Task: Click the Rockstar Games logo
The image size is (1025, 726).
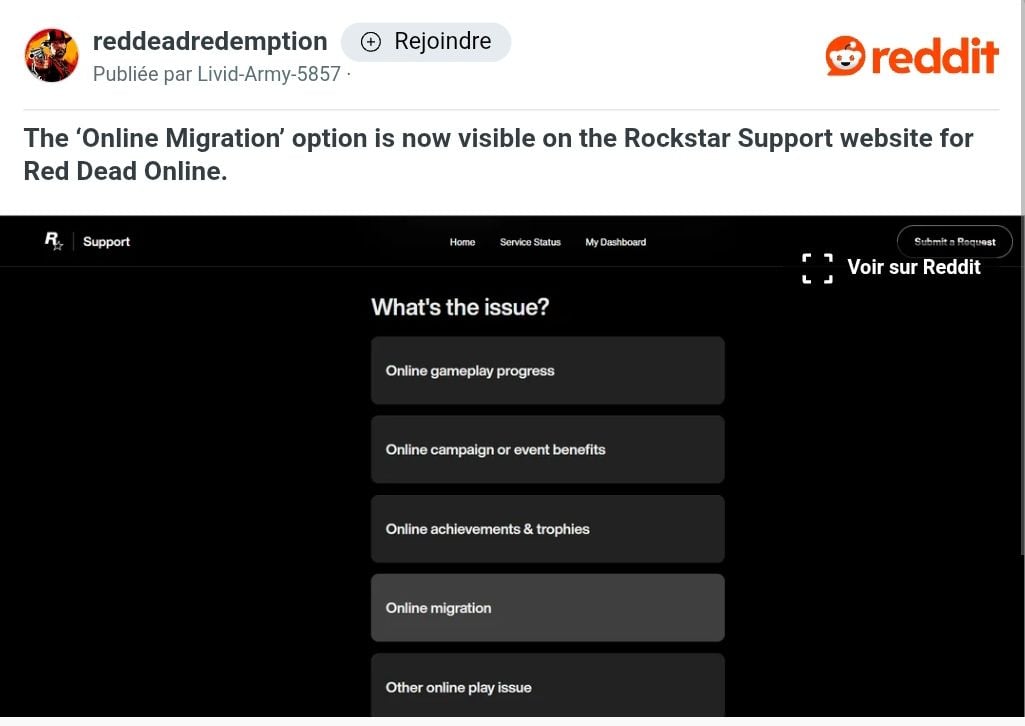Action: coord(54,241)
